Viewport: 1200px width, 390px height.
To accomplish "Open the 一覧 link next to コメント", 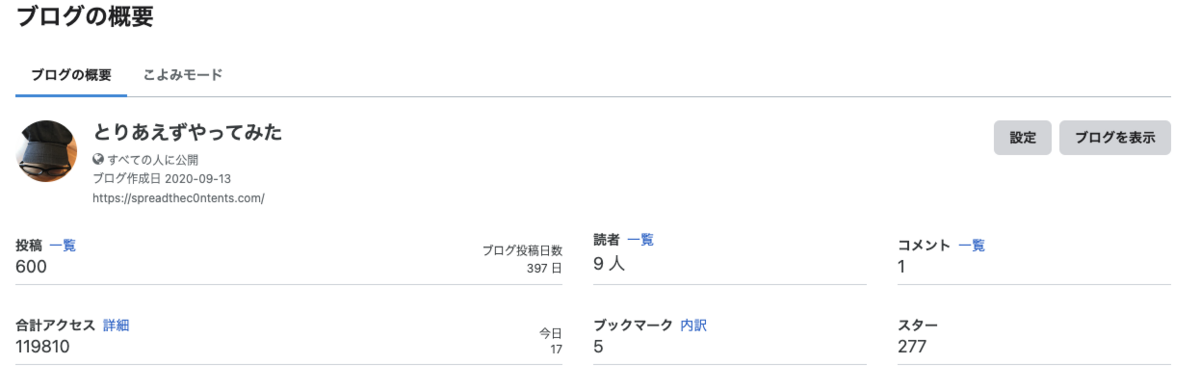I will pyautogui.click(x=971, y=245).
